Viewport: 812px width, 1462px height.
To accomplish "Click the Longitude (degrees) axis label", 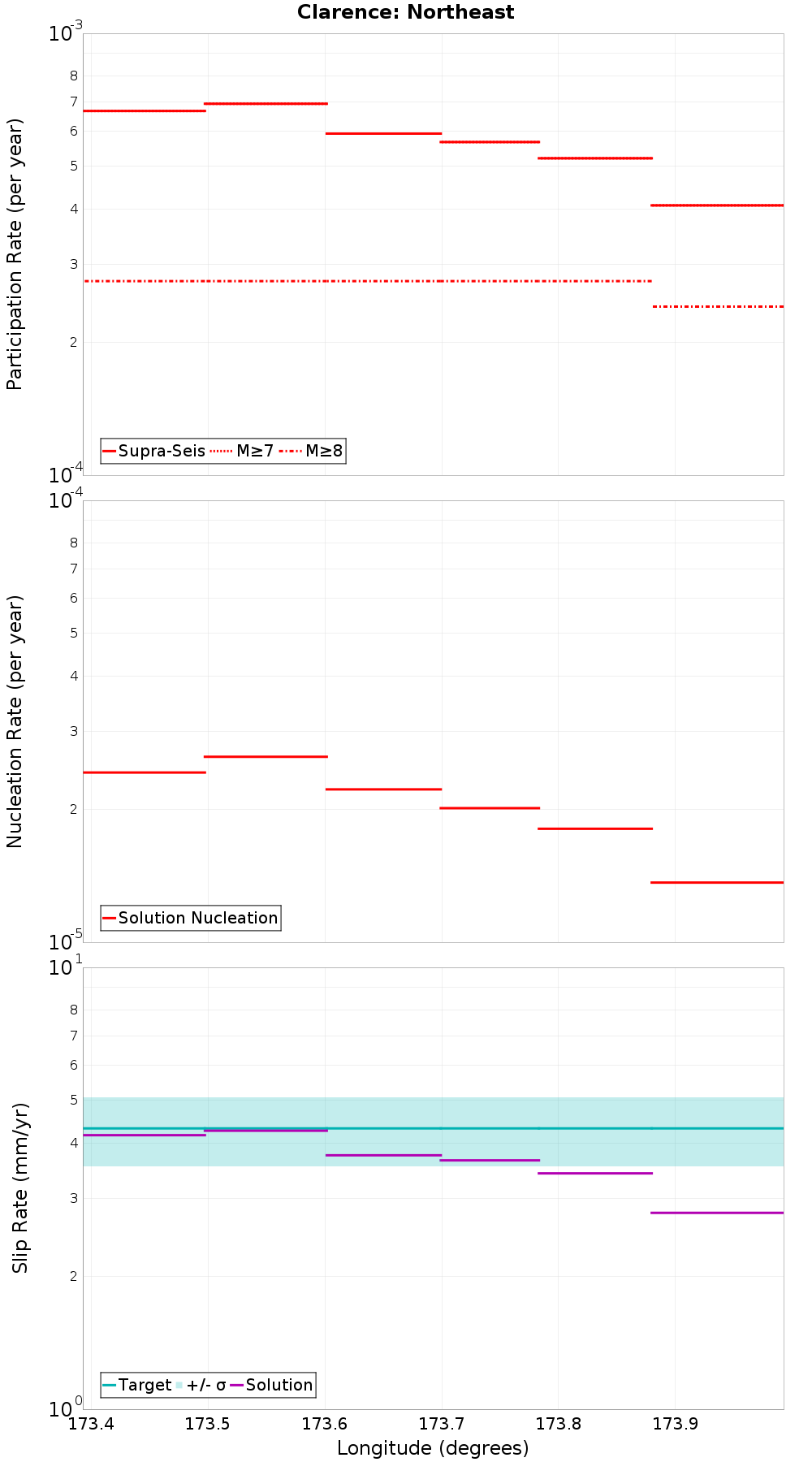I will (x=433, y=1447).
